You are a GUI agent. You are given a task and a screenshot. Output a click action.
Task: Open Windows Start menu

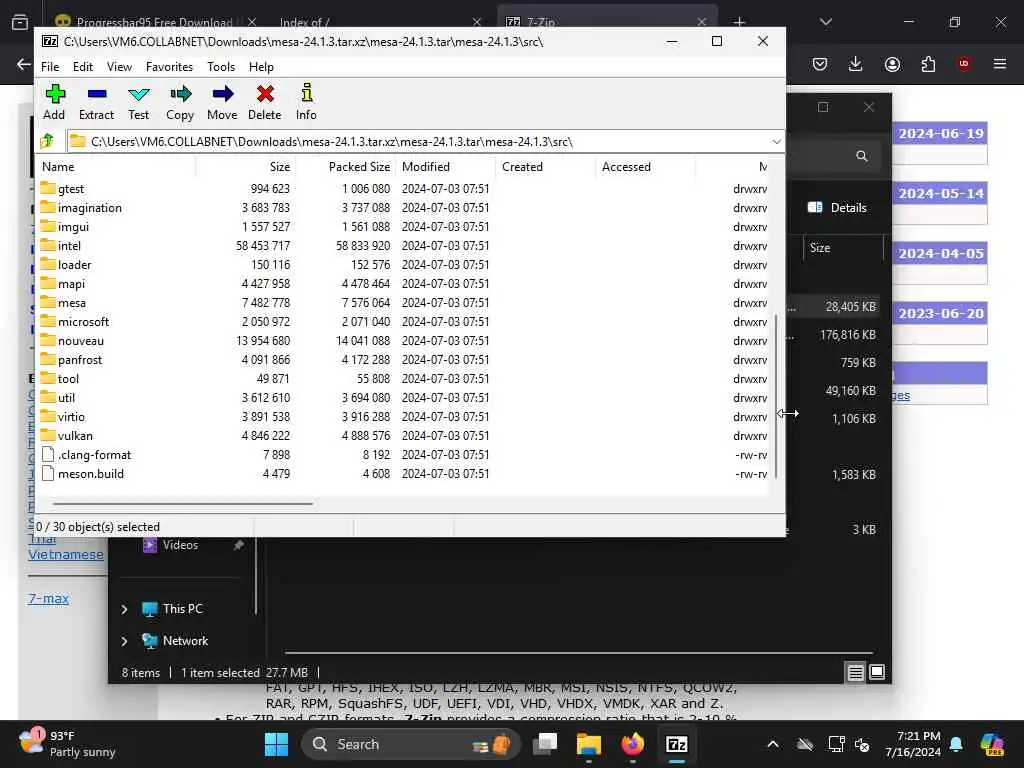click(276, 744)
